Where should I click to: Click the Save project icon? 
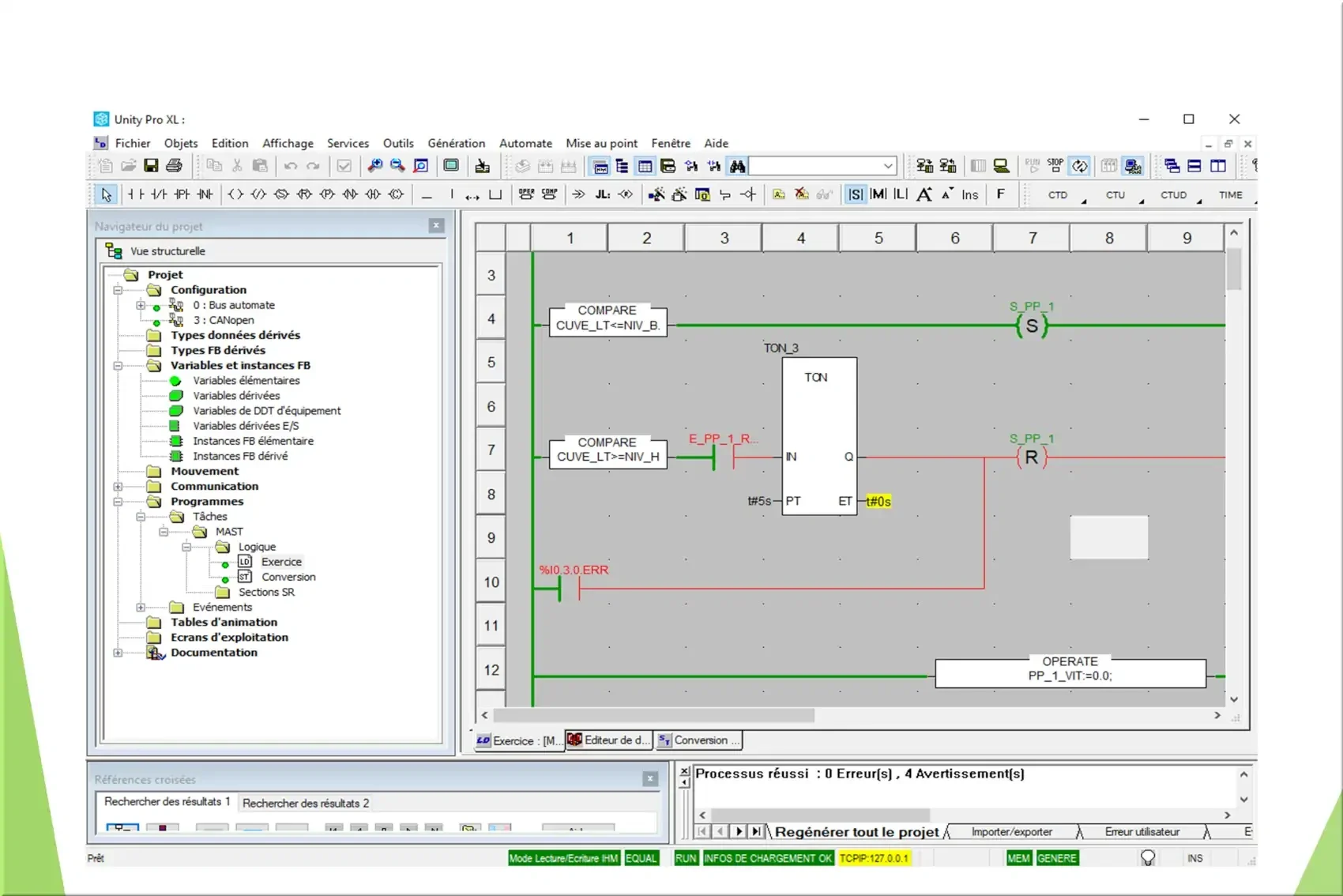[151, 166]
